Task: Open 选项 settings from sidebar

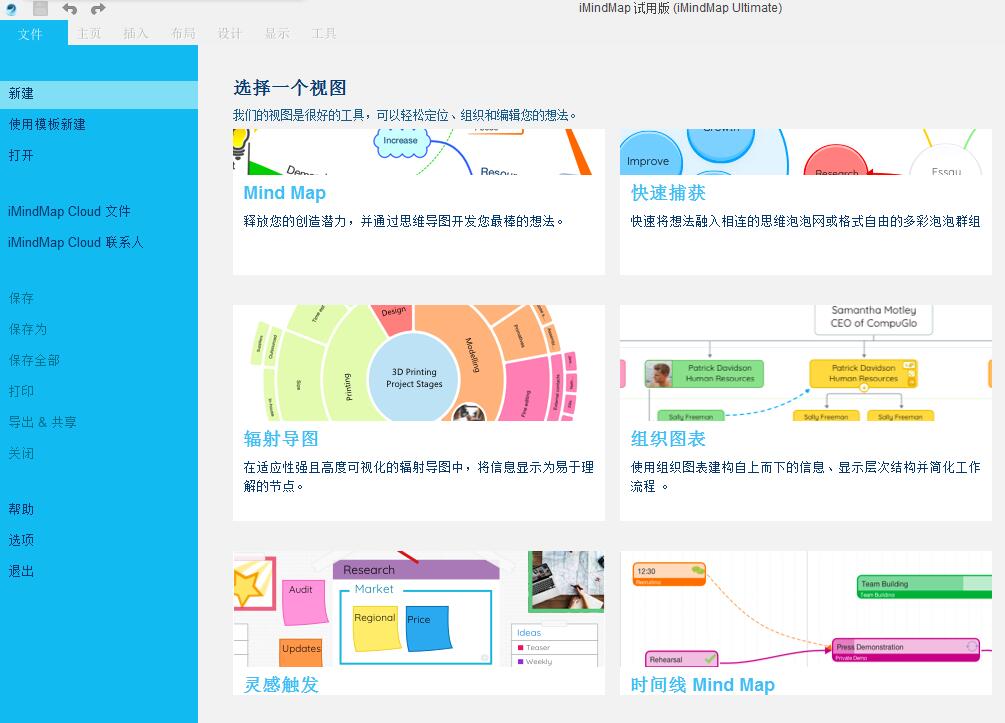Action: 21,540
